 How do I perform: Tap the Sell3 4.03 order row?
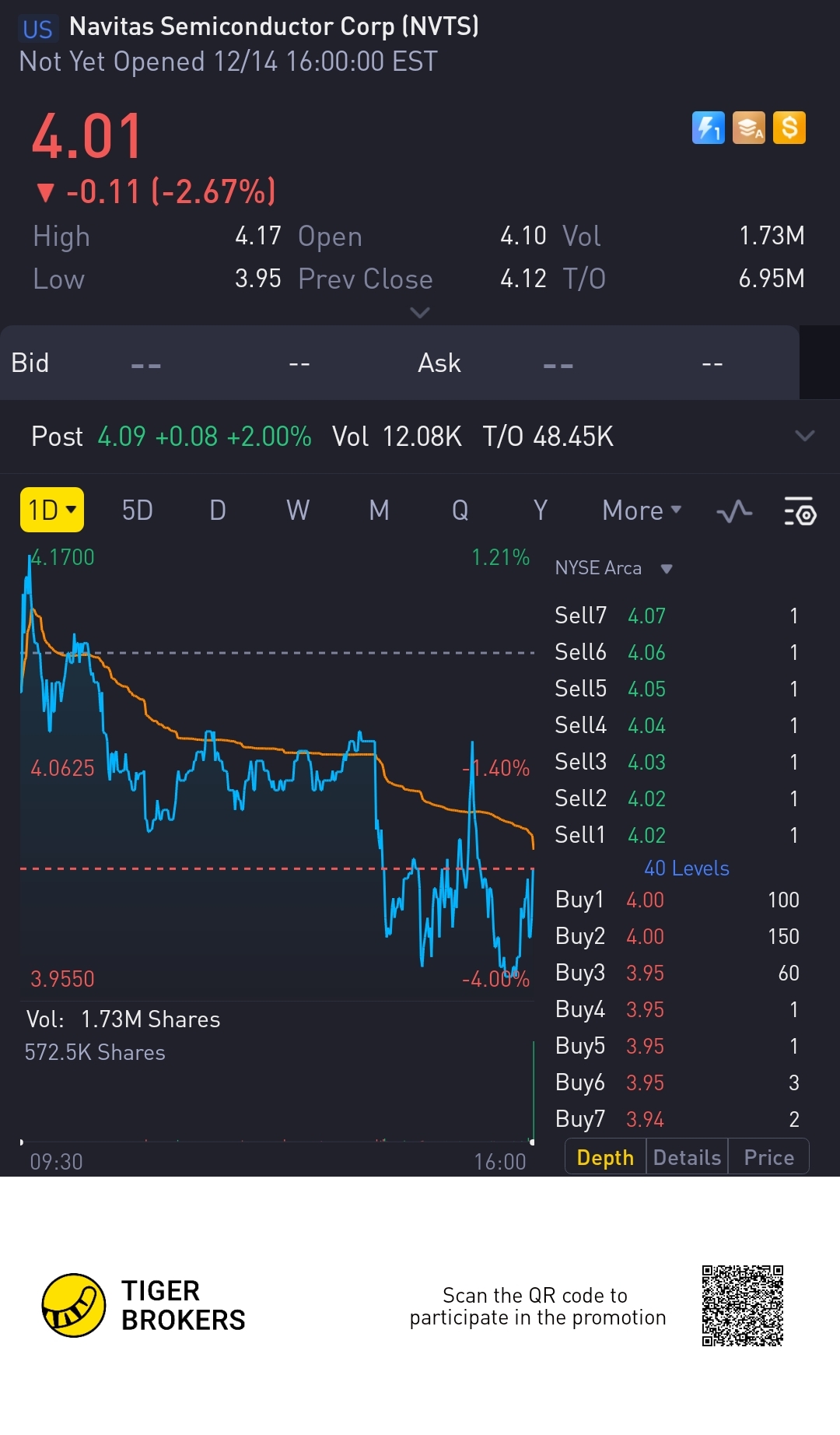click(x=677, y=762)
